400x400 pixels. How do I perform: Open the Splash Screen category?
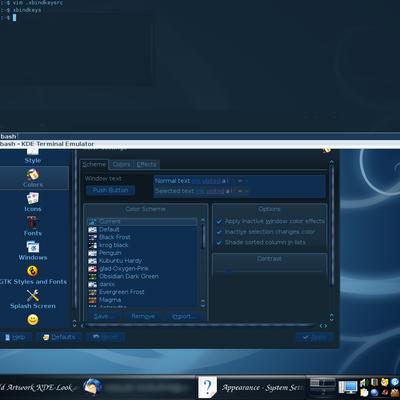[33, 300]
